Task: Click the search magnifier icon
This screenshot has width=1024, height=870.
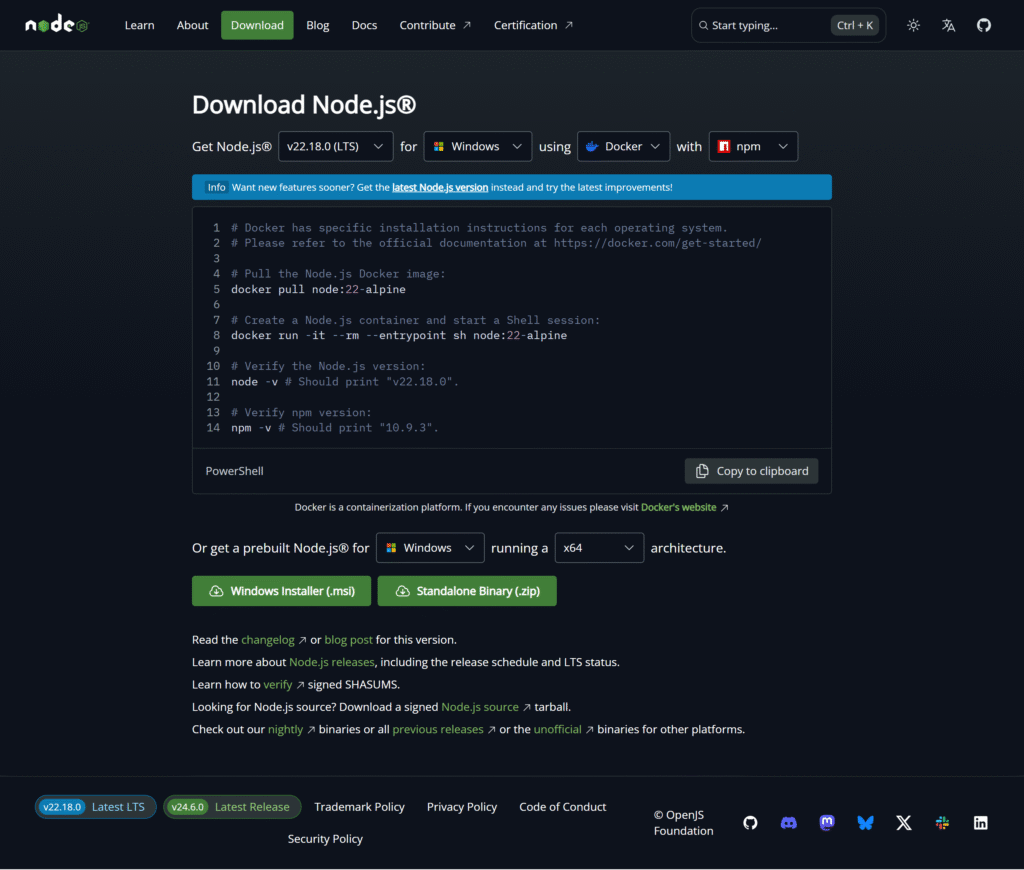Action: [703, 25]
